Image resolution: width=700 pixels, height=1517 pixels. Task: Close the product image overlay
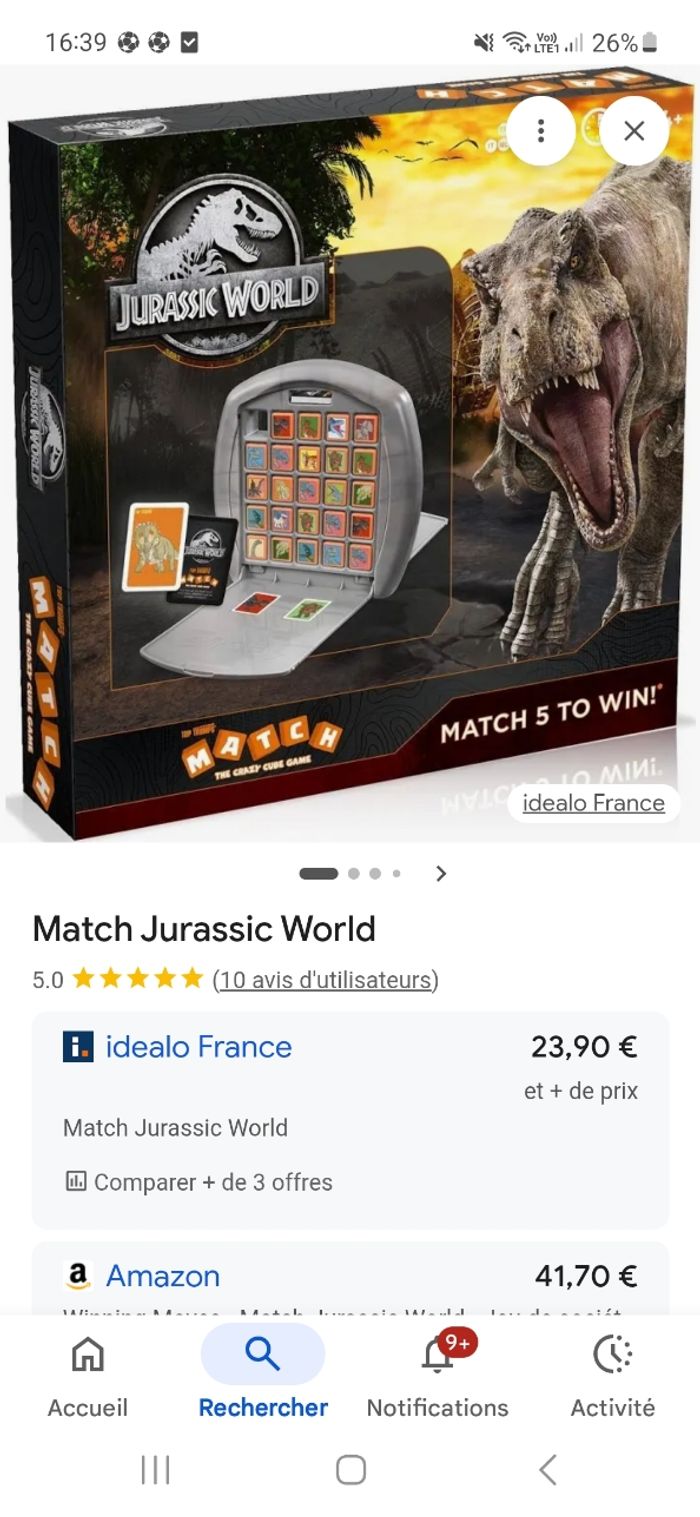[634, 131]
